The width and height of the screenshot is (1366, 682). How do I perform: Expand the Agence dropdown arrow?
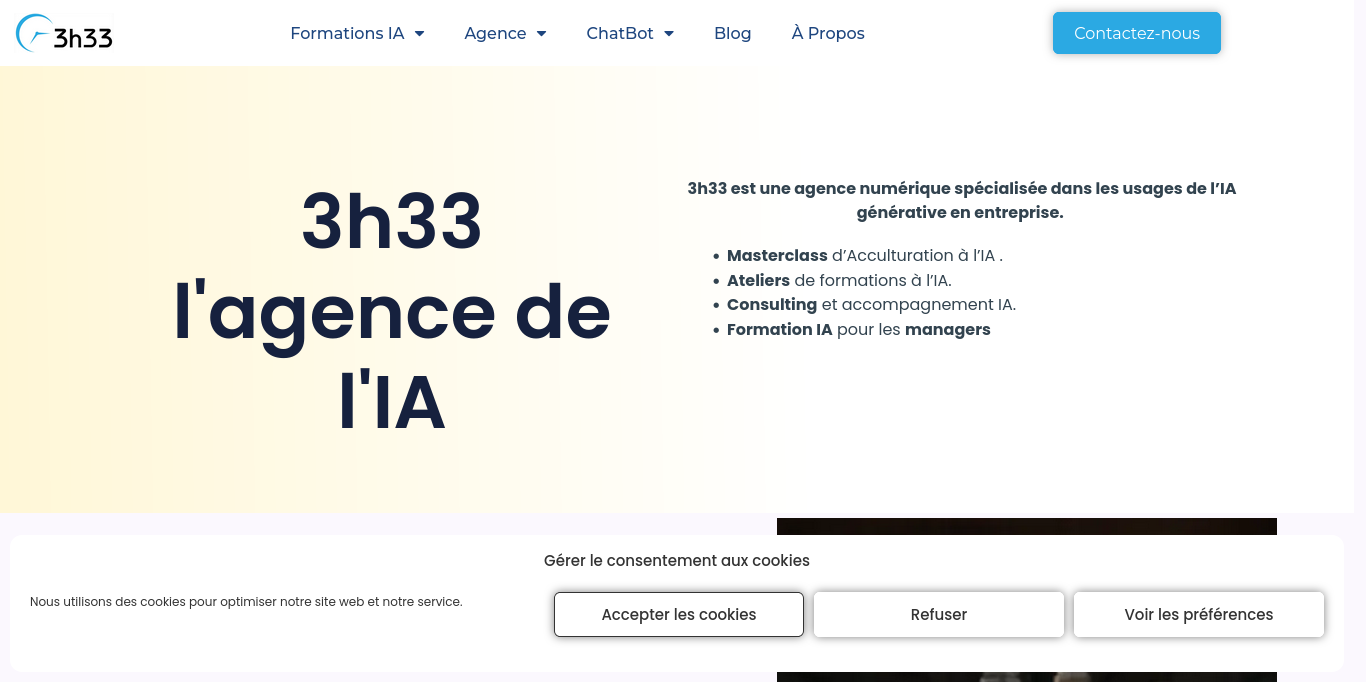pyautogui.click(x=541, y=33)
